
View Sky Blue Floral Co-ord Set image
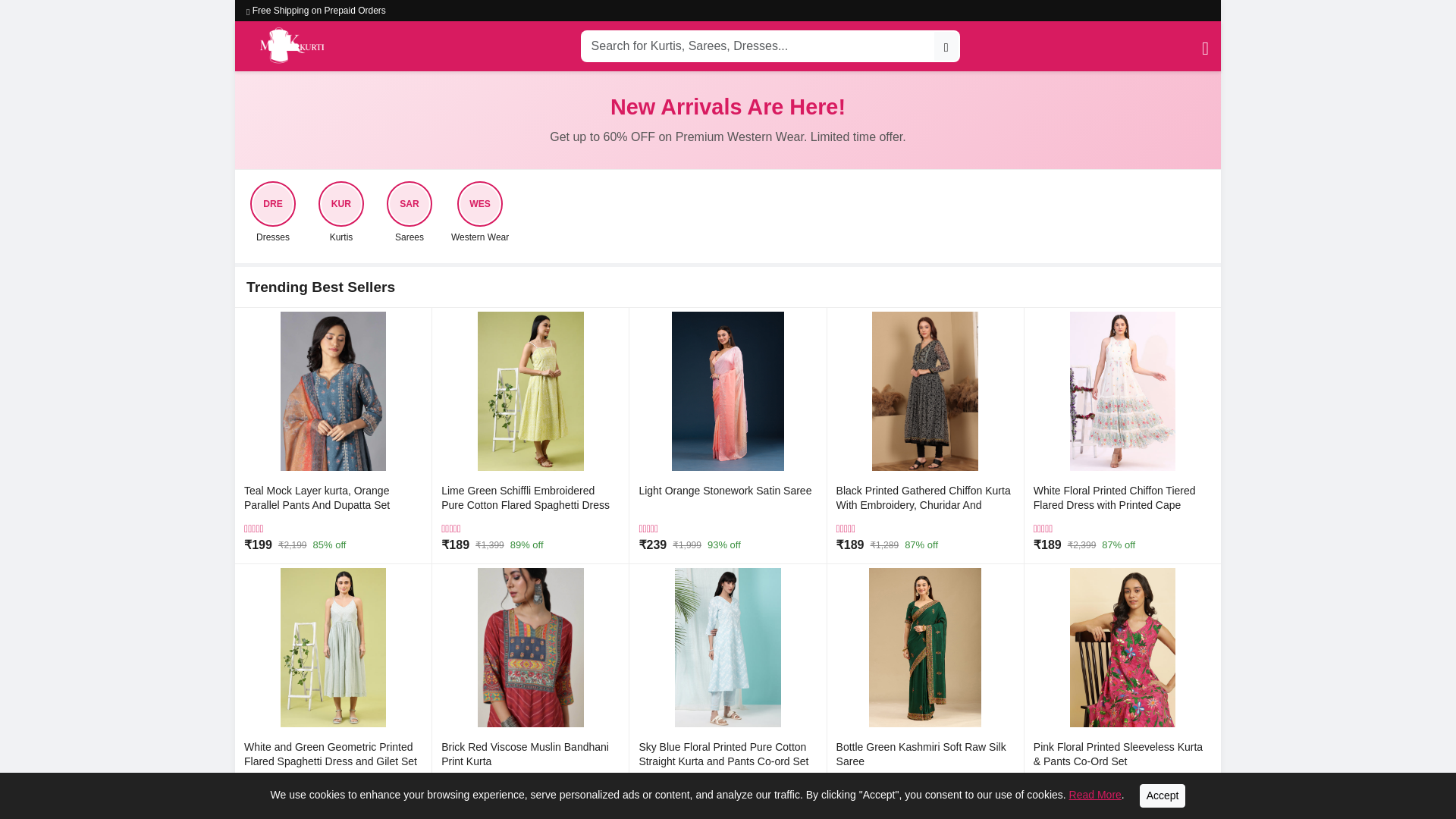(728, 648)
